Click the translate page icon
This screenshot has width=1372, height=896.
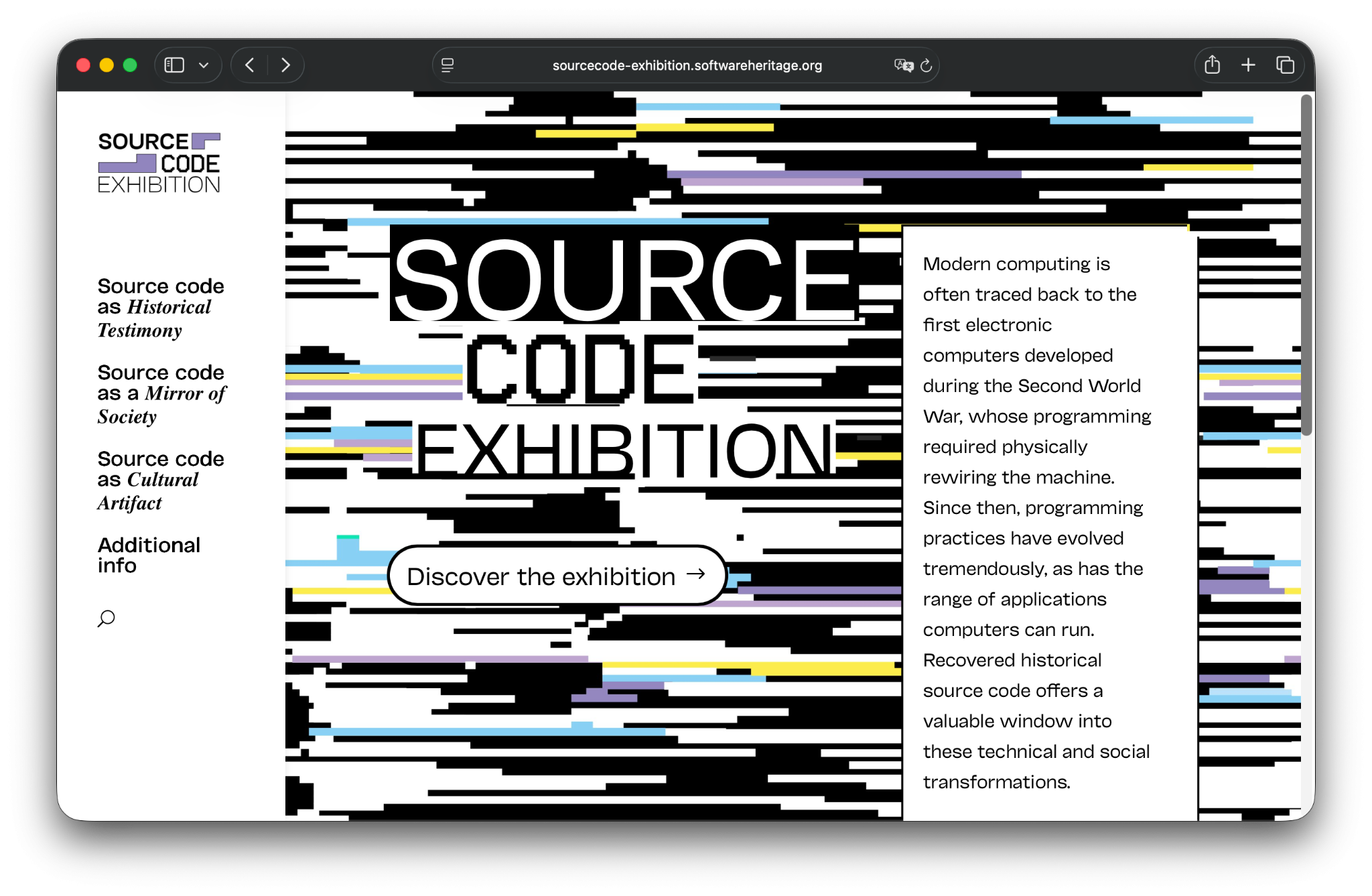tap(903, 65)
